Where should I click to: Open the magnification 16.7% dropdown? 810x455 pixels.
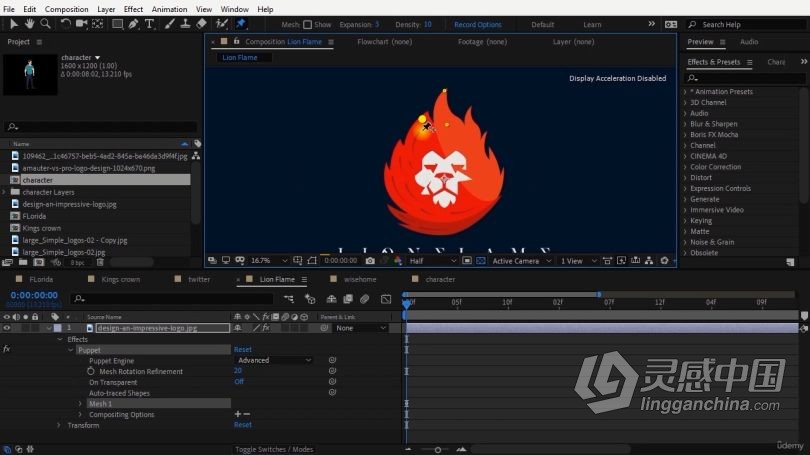269,261
